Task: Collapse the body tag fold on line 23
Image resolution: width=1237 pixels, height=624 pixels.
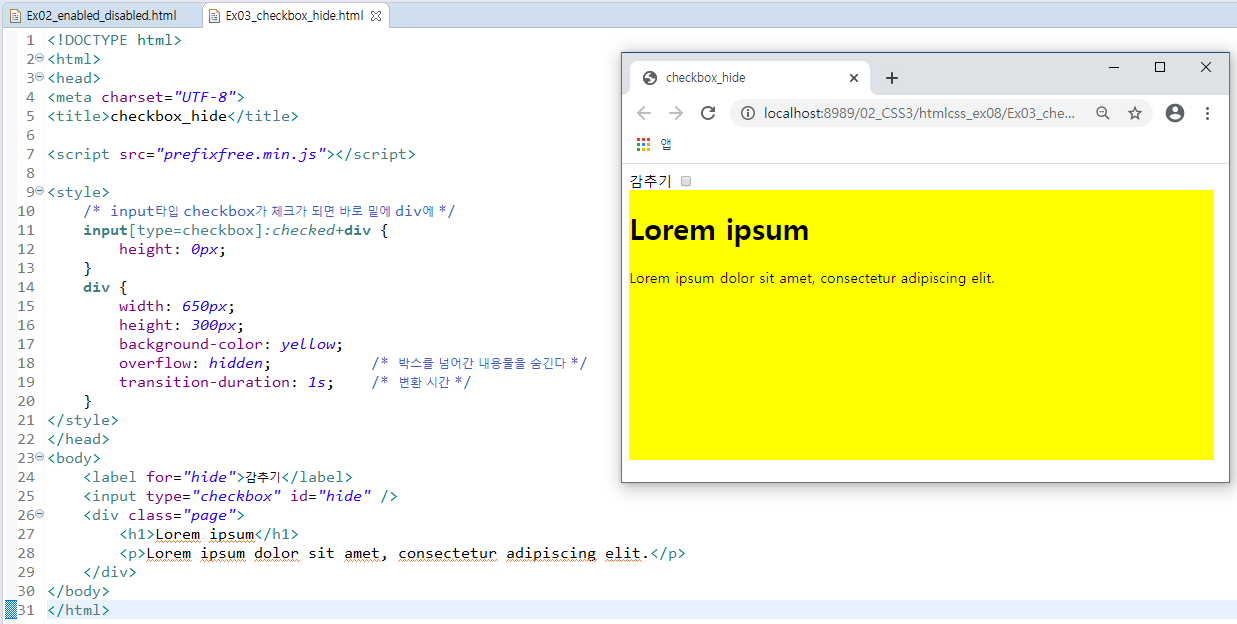Action: (x=39, y=458)
